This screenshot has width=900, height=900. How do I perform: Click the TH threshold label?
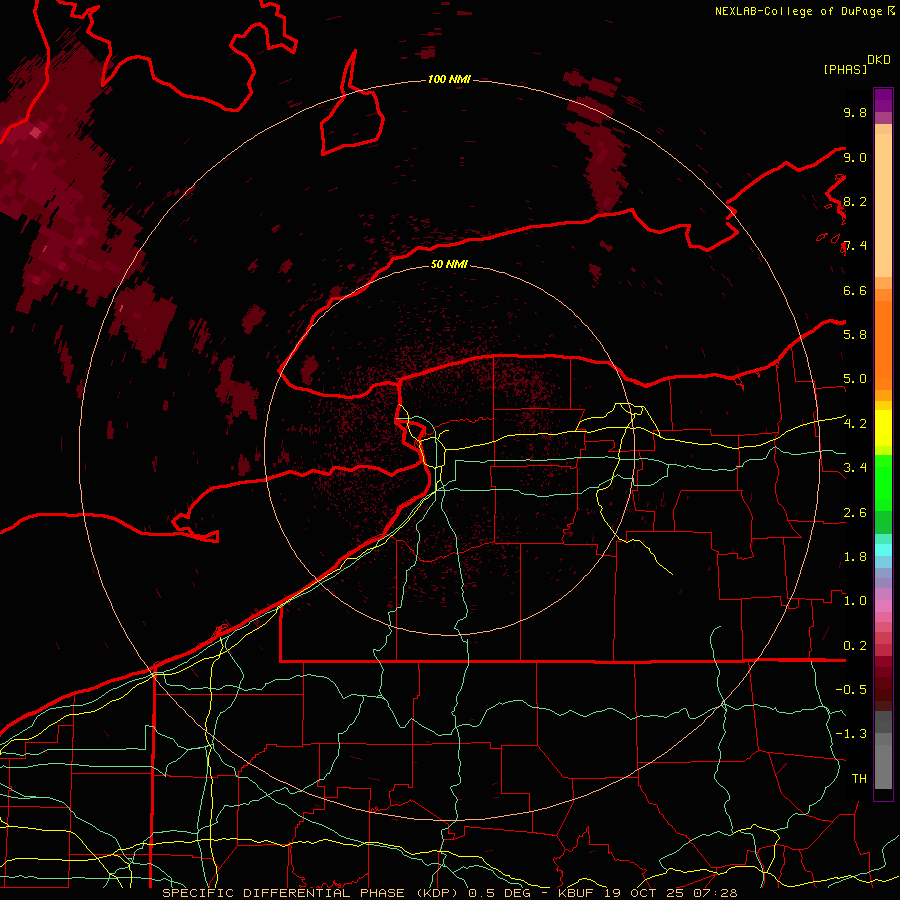point(859,779)
